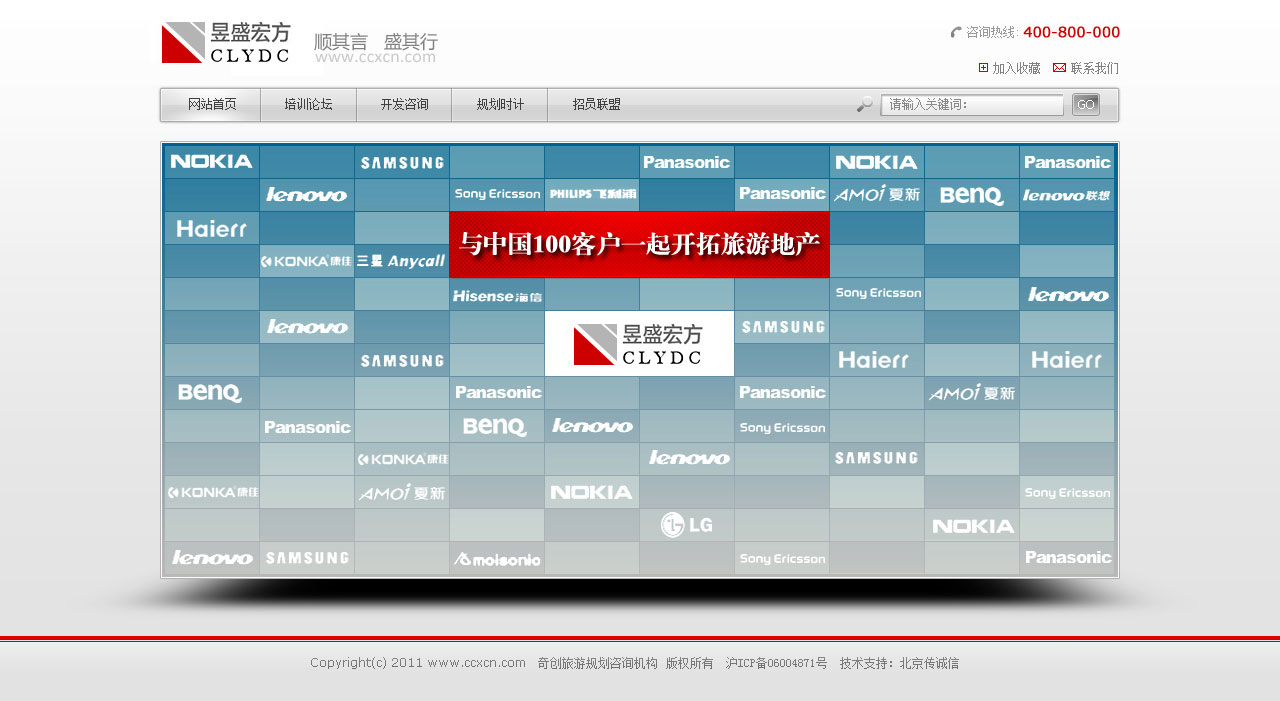Image resolution: width=1280 pixels, height=701 pixels.
Task: Click the molsonic logo tile
Action: click(x=497, y=559)
